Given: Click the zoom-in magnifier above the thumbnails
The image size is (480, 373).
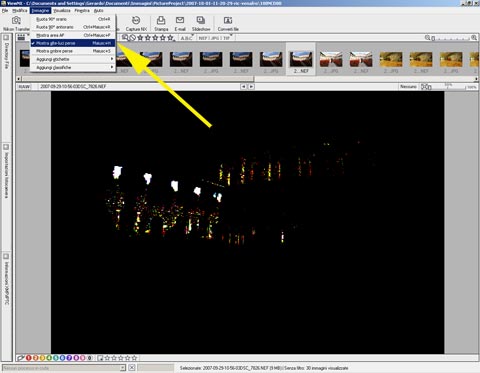Looking at the screenshot, I should click(x=474, y=38).
